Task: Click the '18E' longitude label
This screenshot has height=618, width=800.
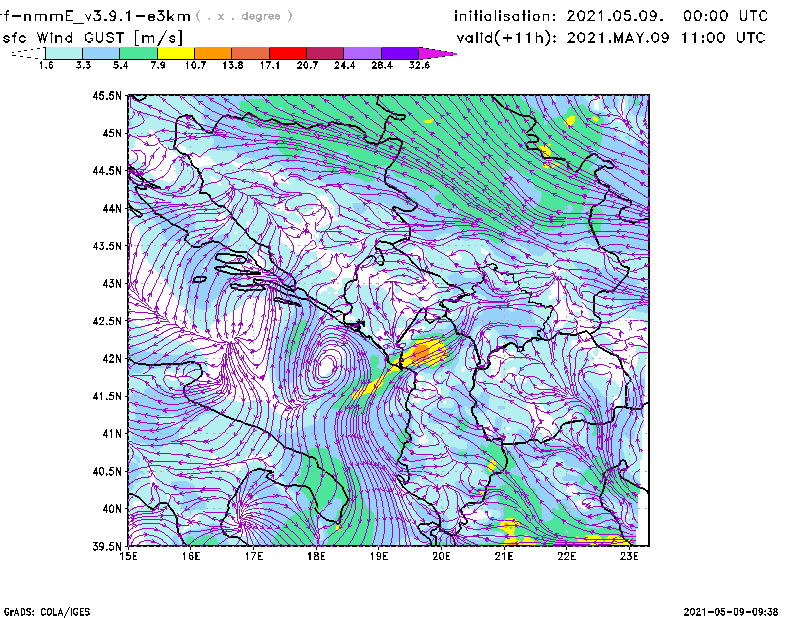Action: pyautogui.click(x=316, y=556)
